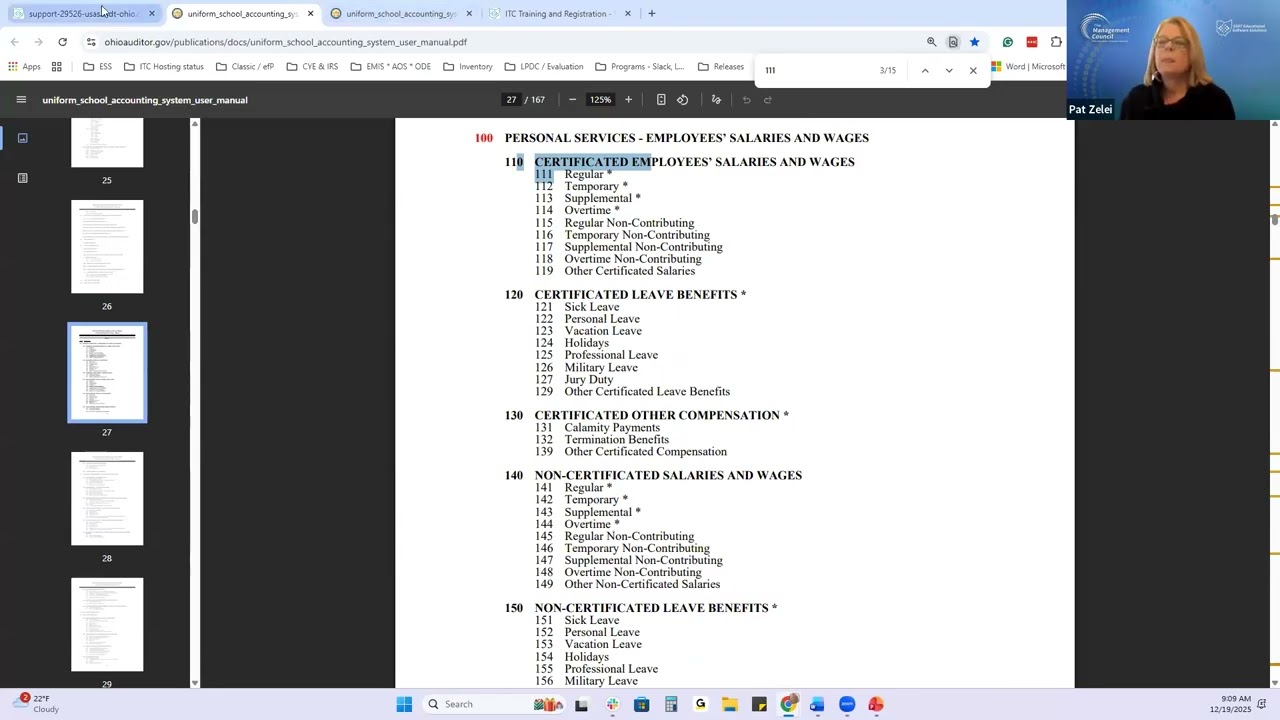This screenshot has height=720, width=1280.
Task: Click the page number field showing 27
Action: [511, 100]
